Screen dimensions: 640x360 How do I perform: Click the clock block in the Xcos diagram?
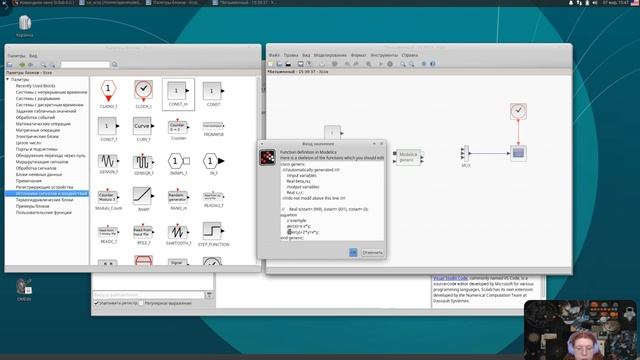[x=518, y=111]
